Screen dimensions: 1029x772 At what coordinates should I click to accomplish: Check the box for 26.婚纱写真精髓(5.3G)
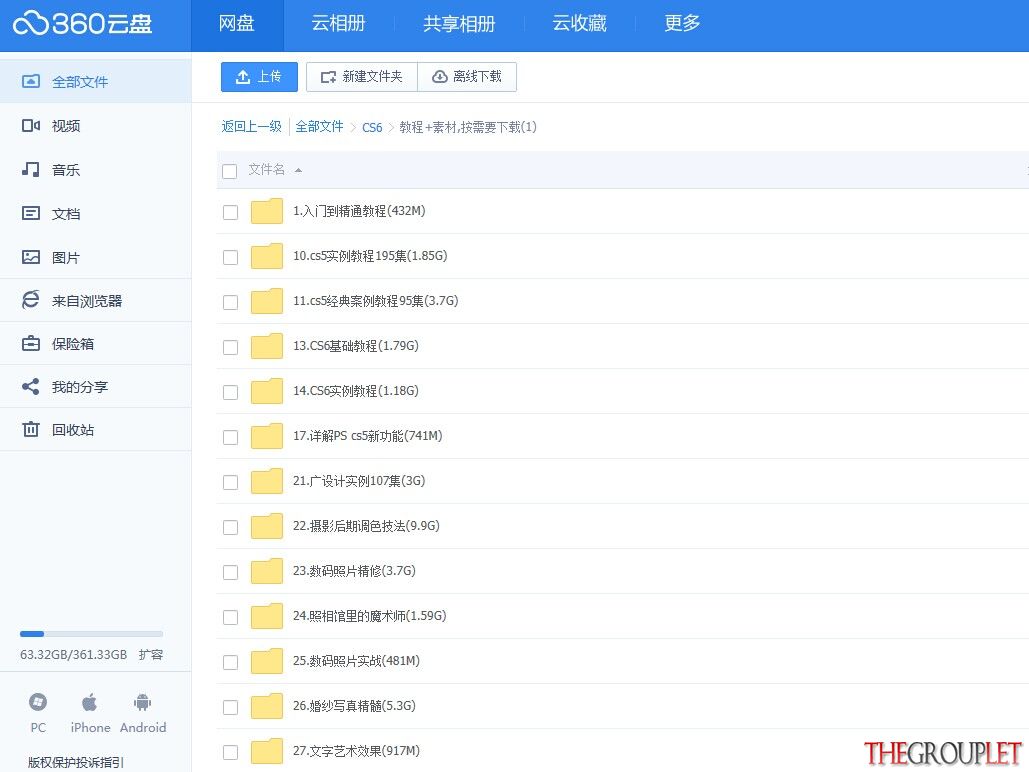(x=230, y=707)
